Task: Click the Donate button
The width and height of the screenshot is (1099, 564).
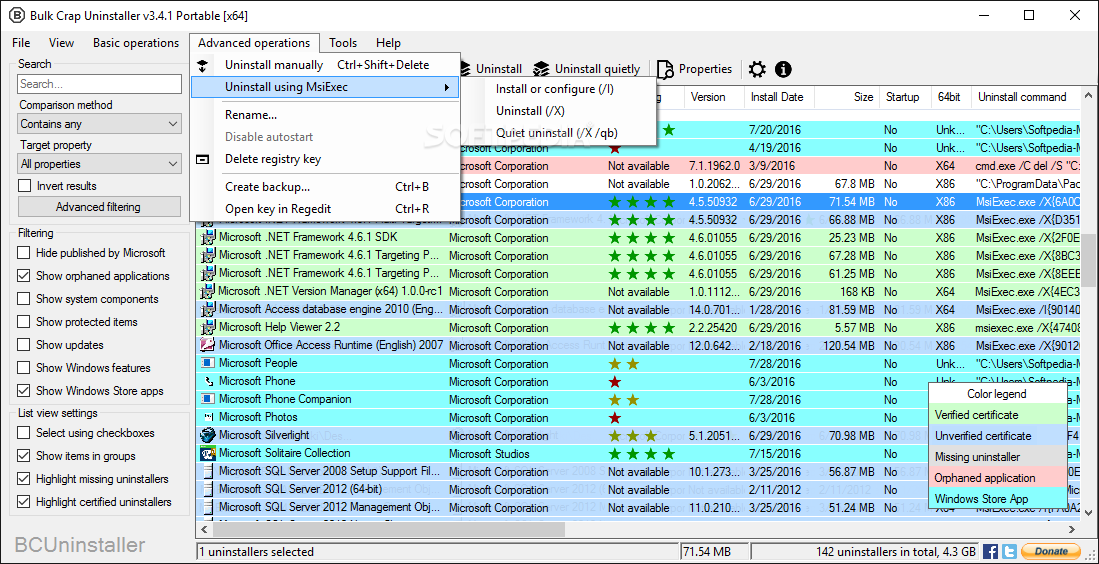Action: point(1051,551)
